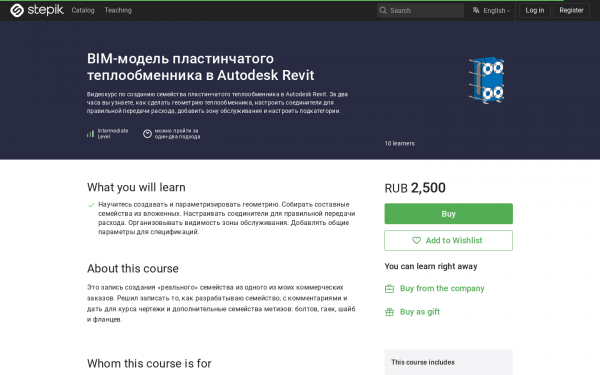Open Buy as gift link
The image size is (600, 375).
420,312
